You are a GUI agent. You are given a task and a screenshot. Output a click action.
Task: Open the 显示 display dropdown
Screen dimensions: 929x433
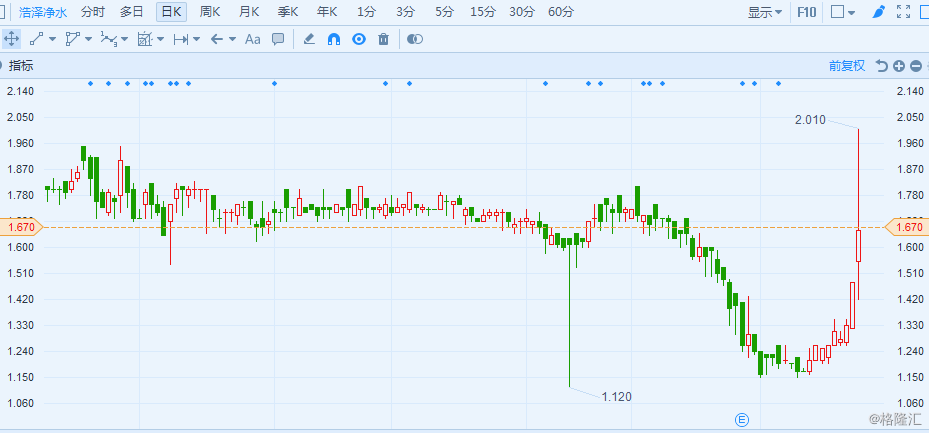pyautogui.click(x=765, y=13)
